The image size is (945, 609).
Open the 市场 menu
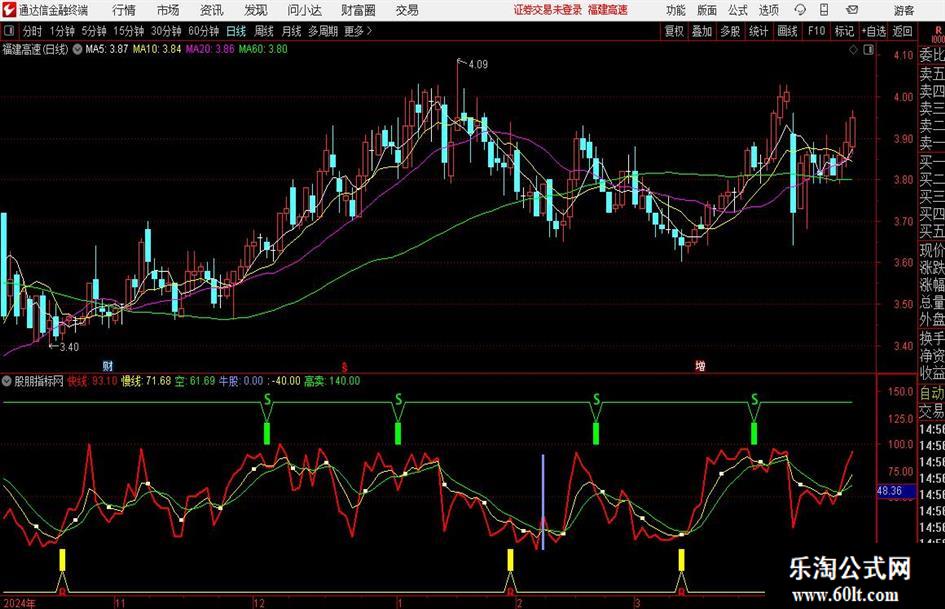(x=168, y=10)
